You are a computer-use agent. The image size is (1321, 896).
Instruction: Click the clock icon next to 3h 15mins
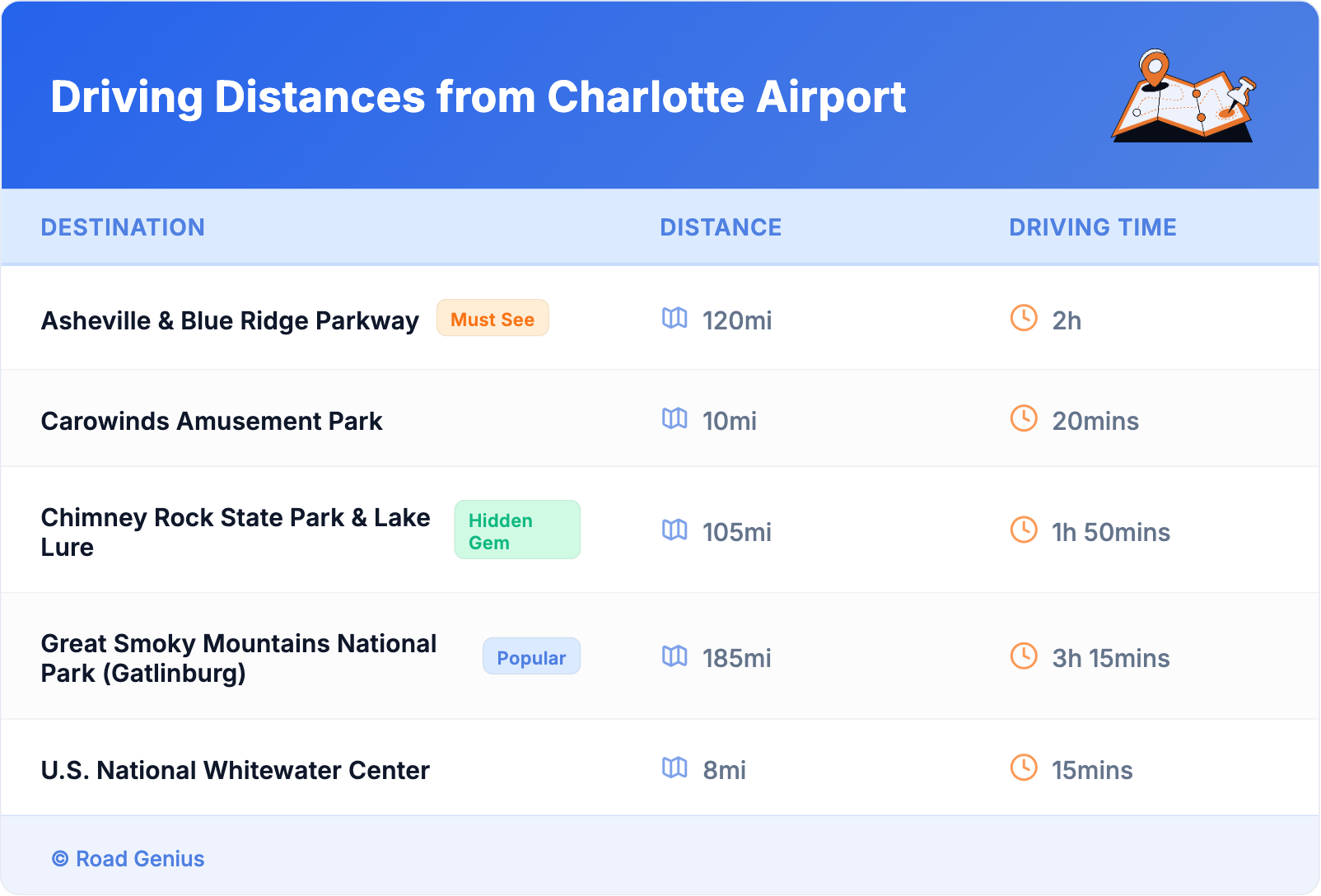(1024, 656)
